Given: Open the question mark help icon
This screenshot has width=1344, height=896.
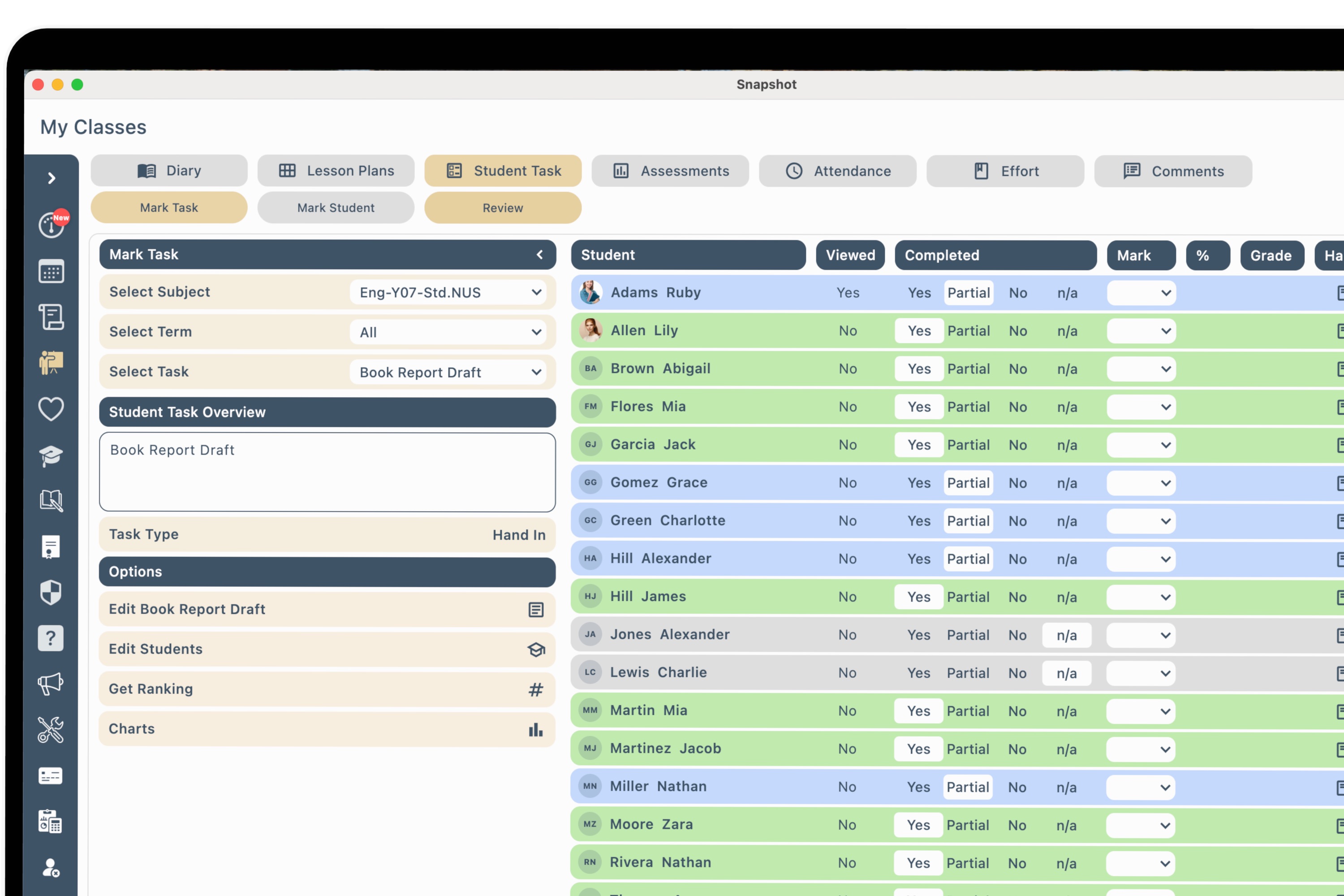Looking at the screenshot, I should point(51,638).
